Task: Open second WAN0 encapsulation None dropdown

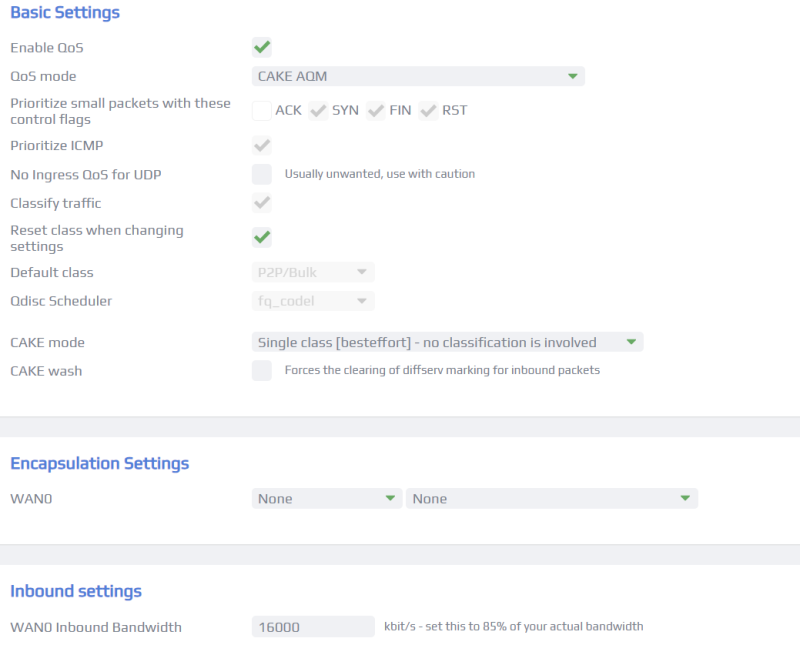Action: click(552, 498)
